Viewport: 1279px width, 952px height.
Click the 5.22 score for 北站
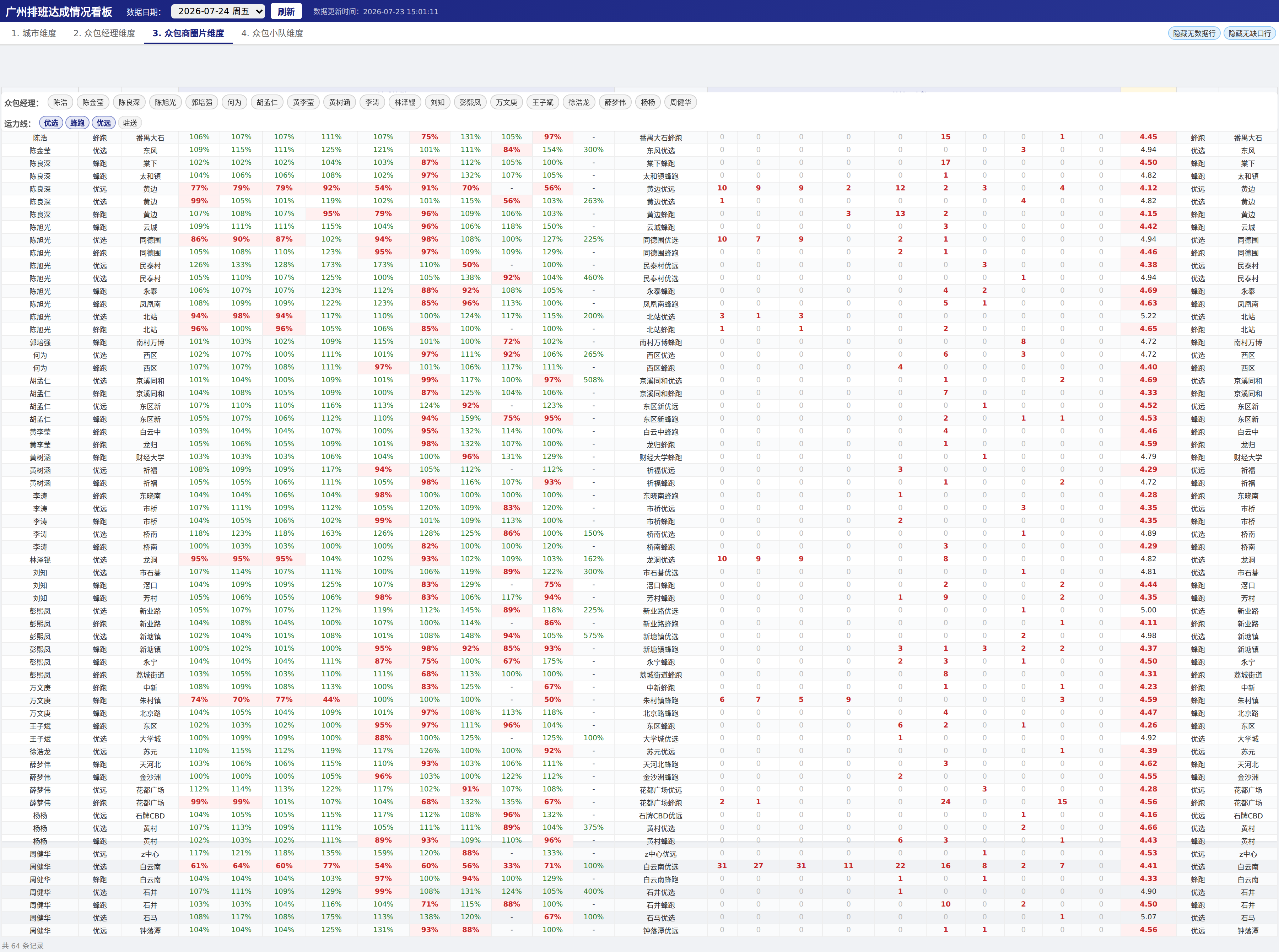click(1148, 316)
